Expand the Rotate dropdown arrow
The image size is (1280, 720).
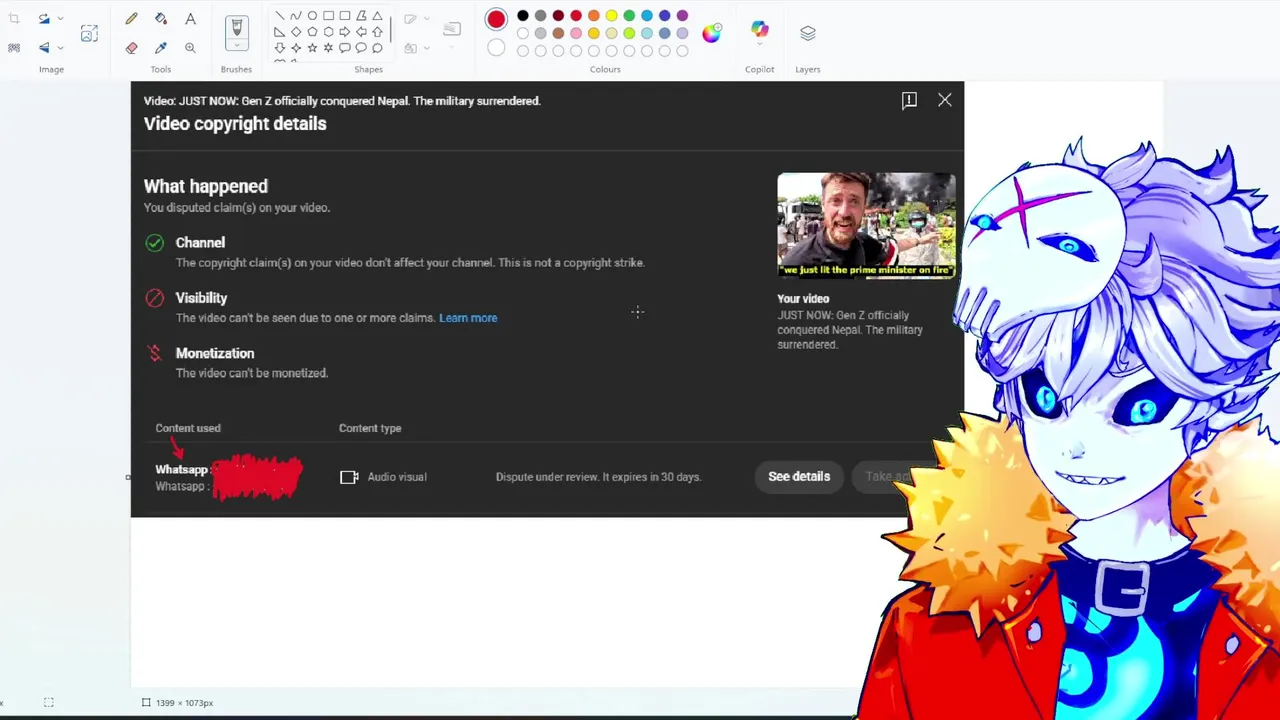tap(61, 19)
